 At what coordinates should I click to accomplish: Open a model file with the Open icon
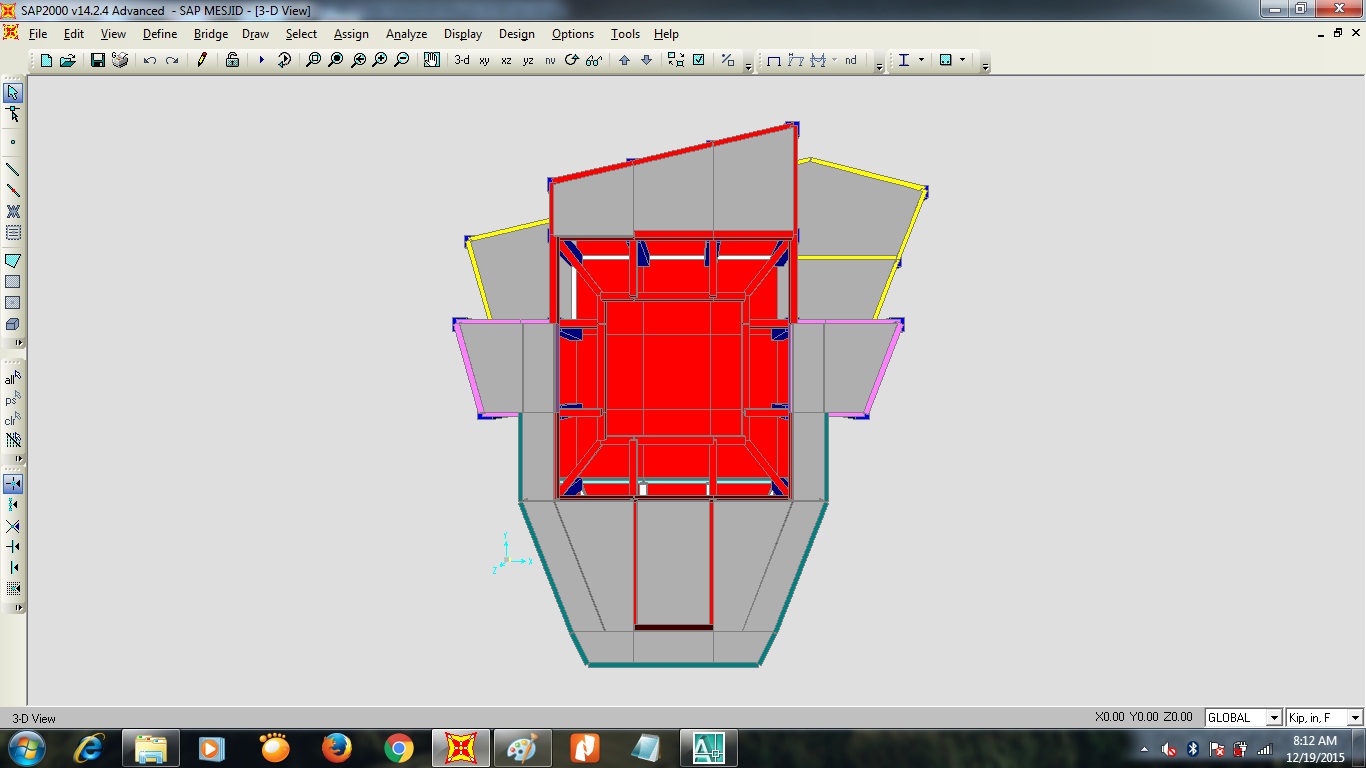point(68,60)
